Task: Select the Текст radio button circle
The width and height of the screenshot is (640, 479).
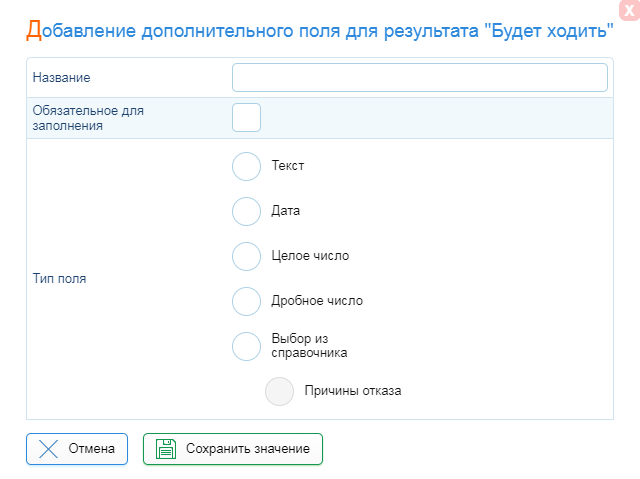Action: [x=246, y=166]
